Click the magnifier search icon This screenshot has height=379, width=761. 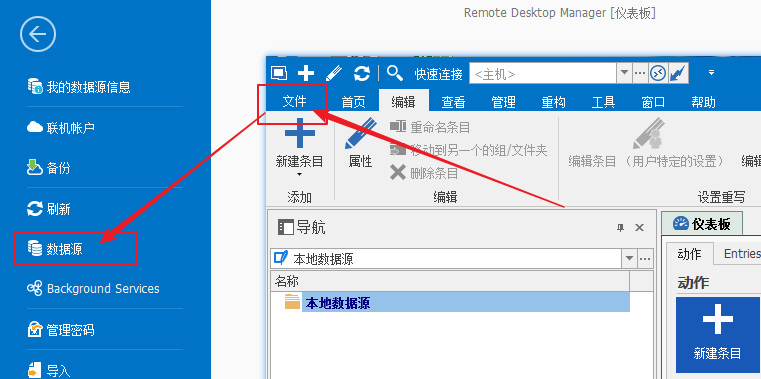coord(395,73)
